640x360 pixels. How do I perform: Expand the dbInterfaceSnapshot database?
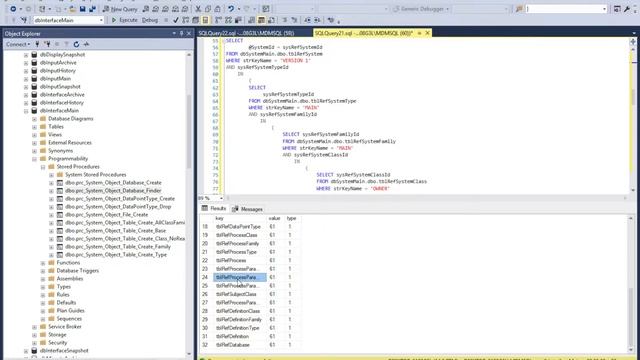click(x=26, y=351)
